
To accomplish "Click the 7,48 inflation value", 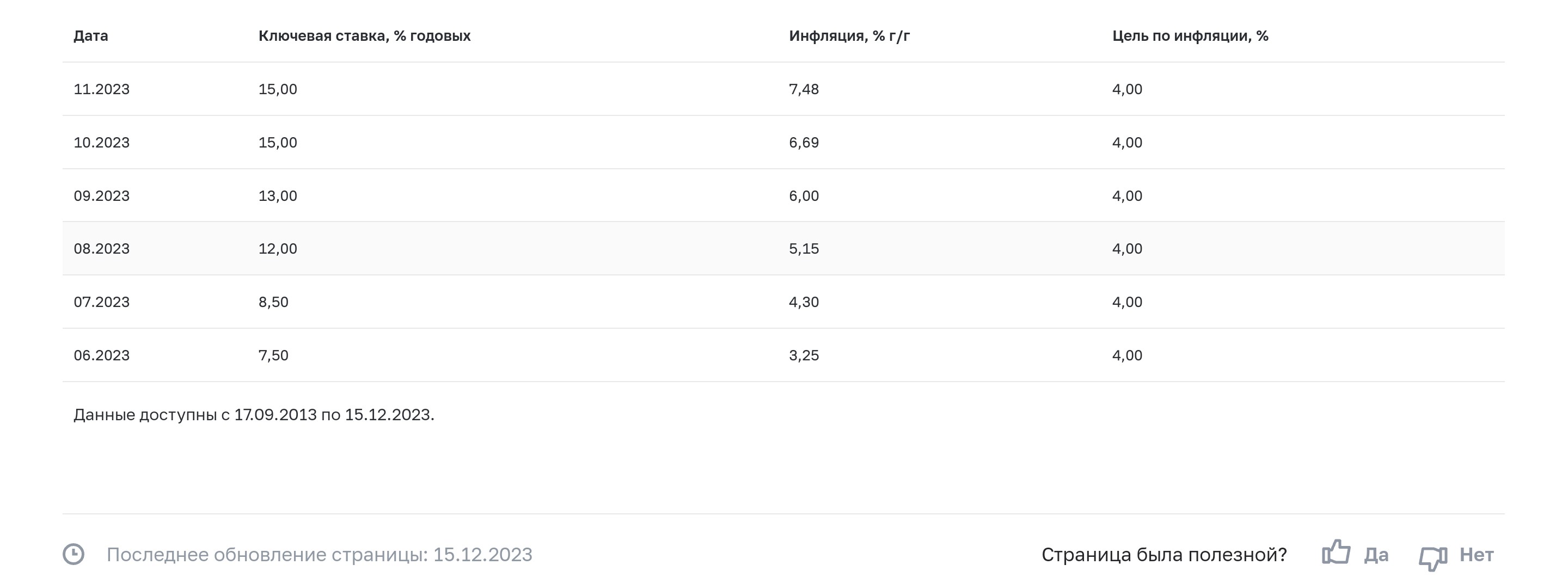I will click(804, 89).
